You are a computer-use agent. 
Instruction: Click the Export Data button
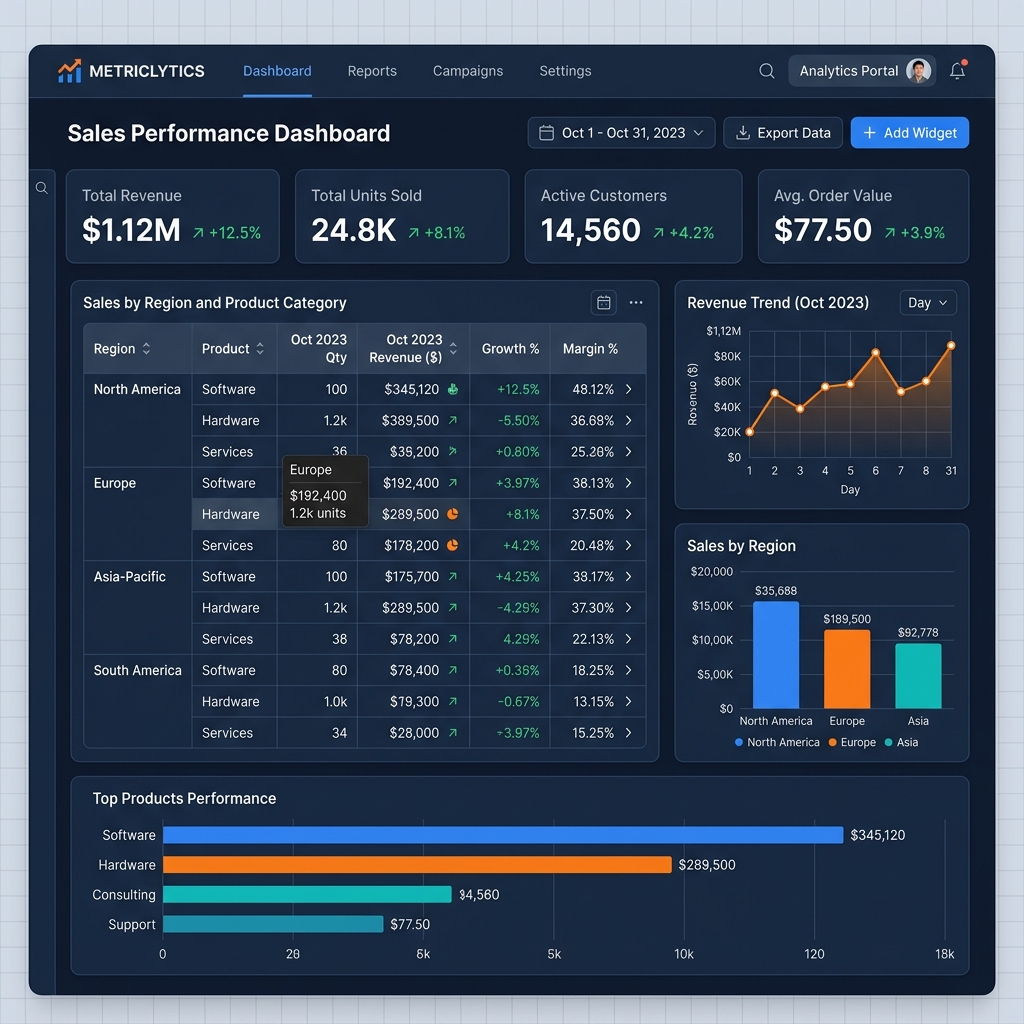(783, 133)
